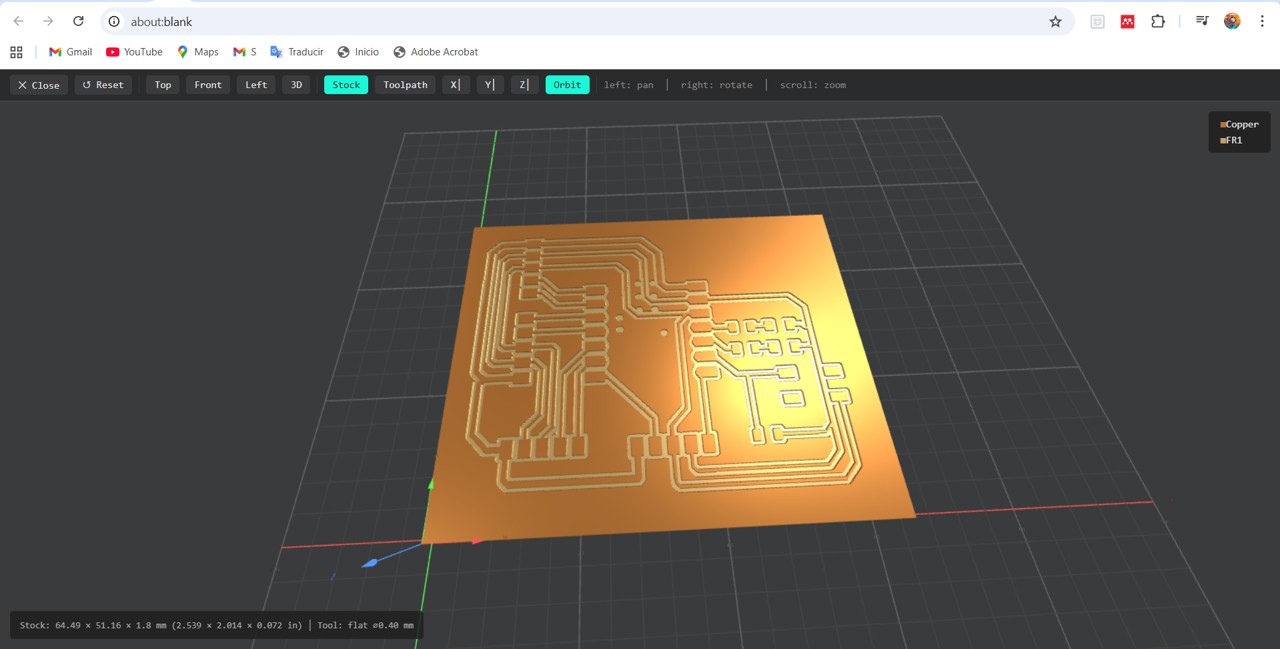Toggle Toolpath display on

coord(405,85)
